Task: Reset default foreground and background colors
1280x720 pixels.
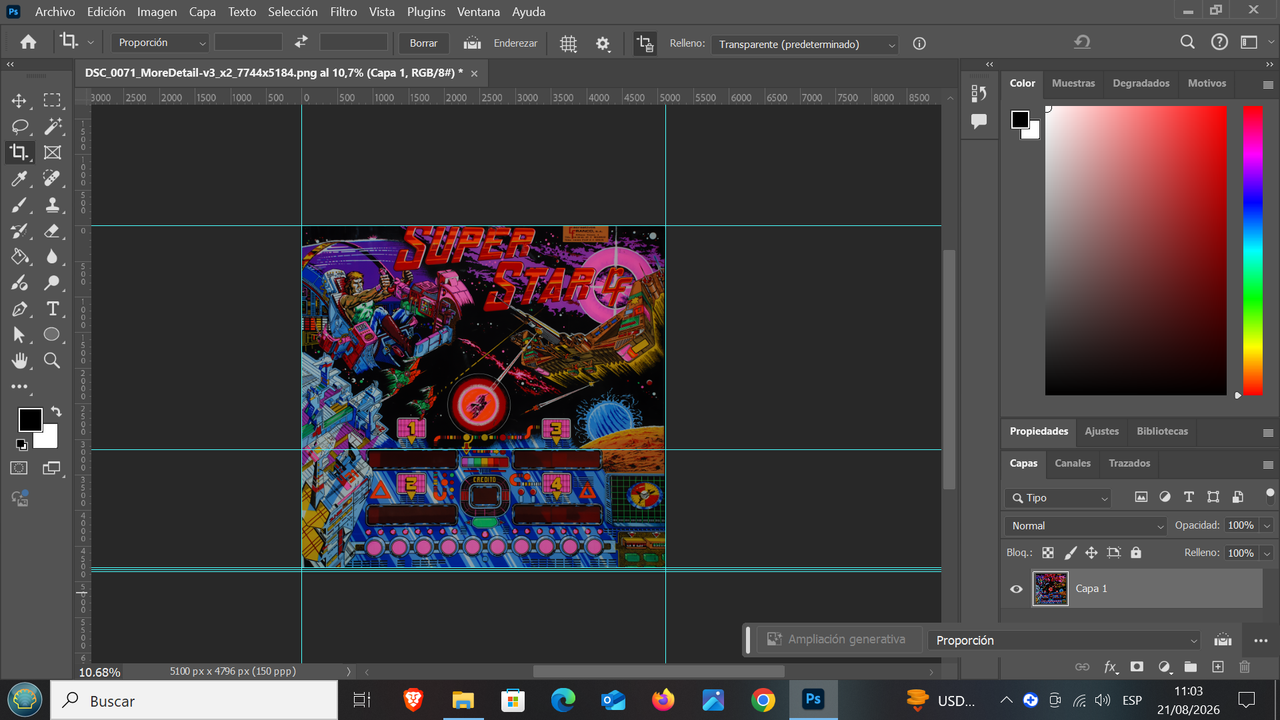Action: click(21, 444)
